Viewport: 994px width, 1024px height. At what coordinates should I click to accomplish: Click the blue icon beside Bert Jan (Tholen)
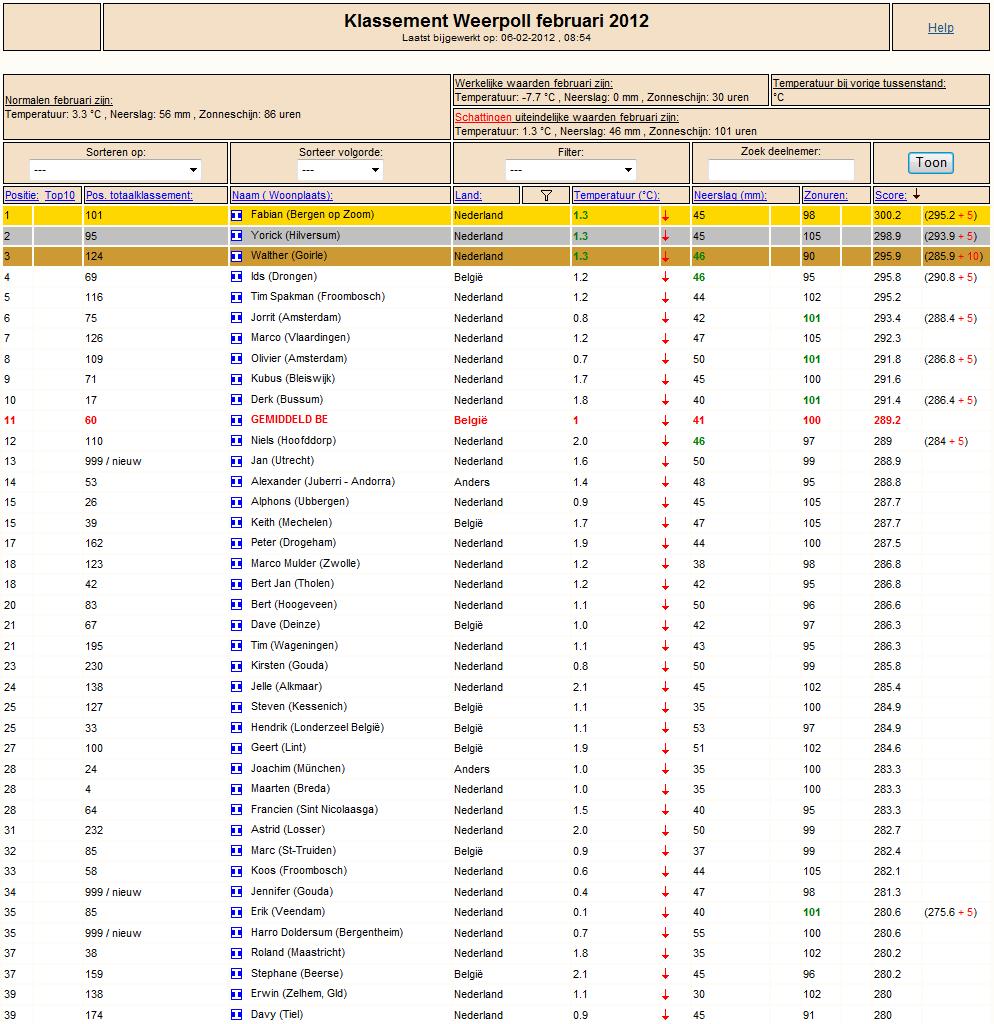(x=236, y=584)
